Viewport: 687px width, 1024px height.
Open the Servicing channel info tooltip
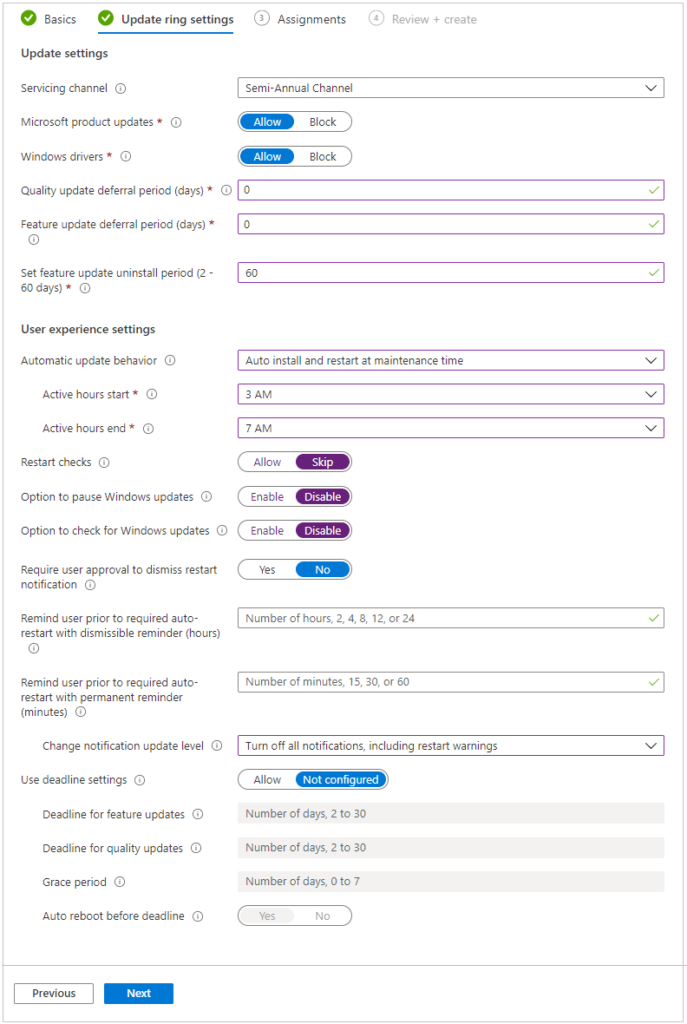click(120, 88)
